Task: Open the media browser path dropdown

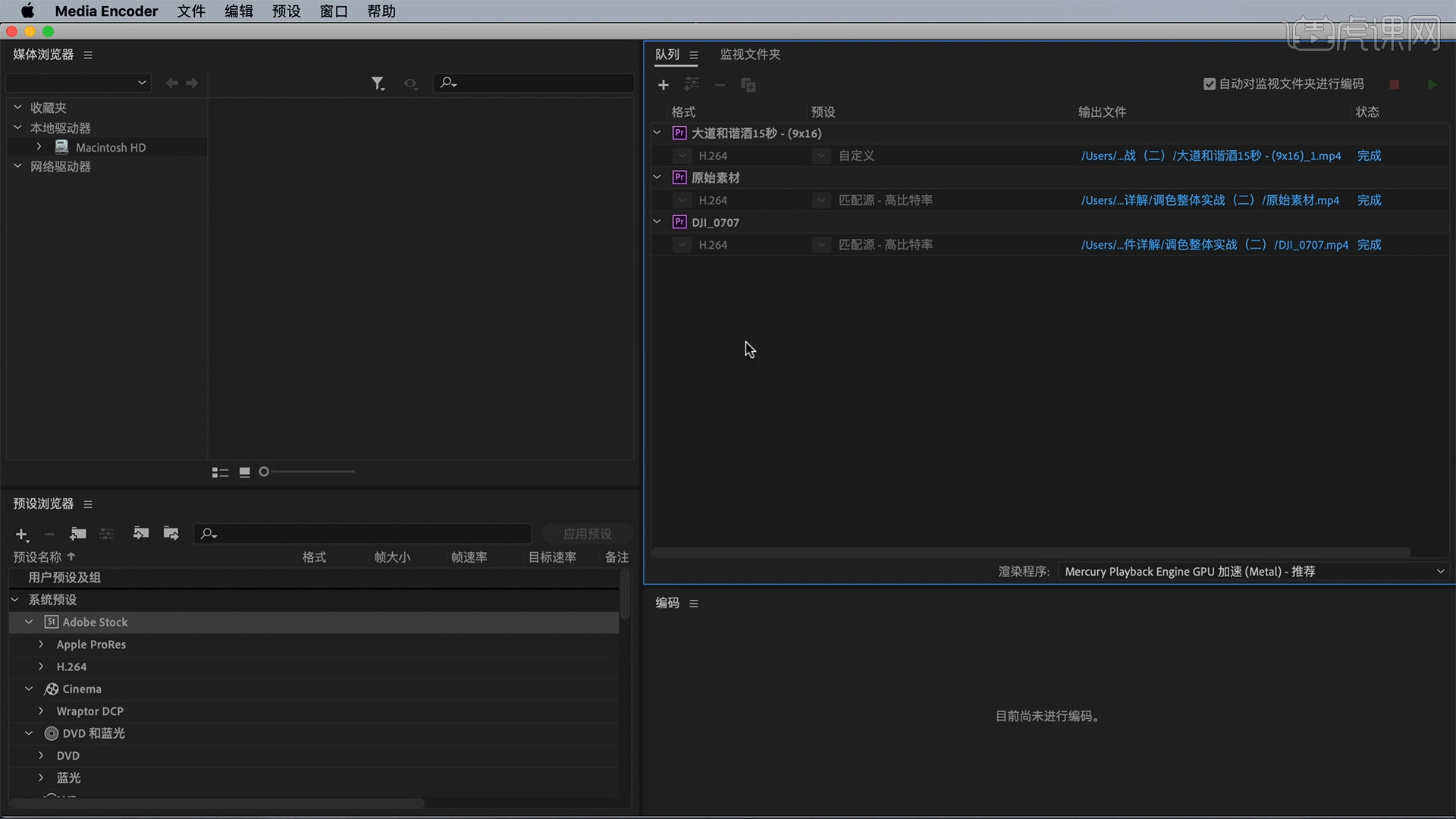Action: 78,83
